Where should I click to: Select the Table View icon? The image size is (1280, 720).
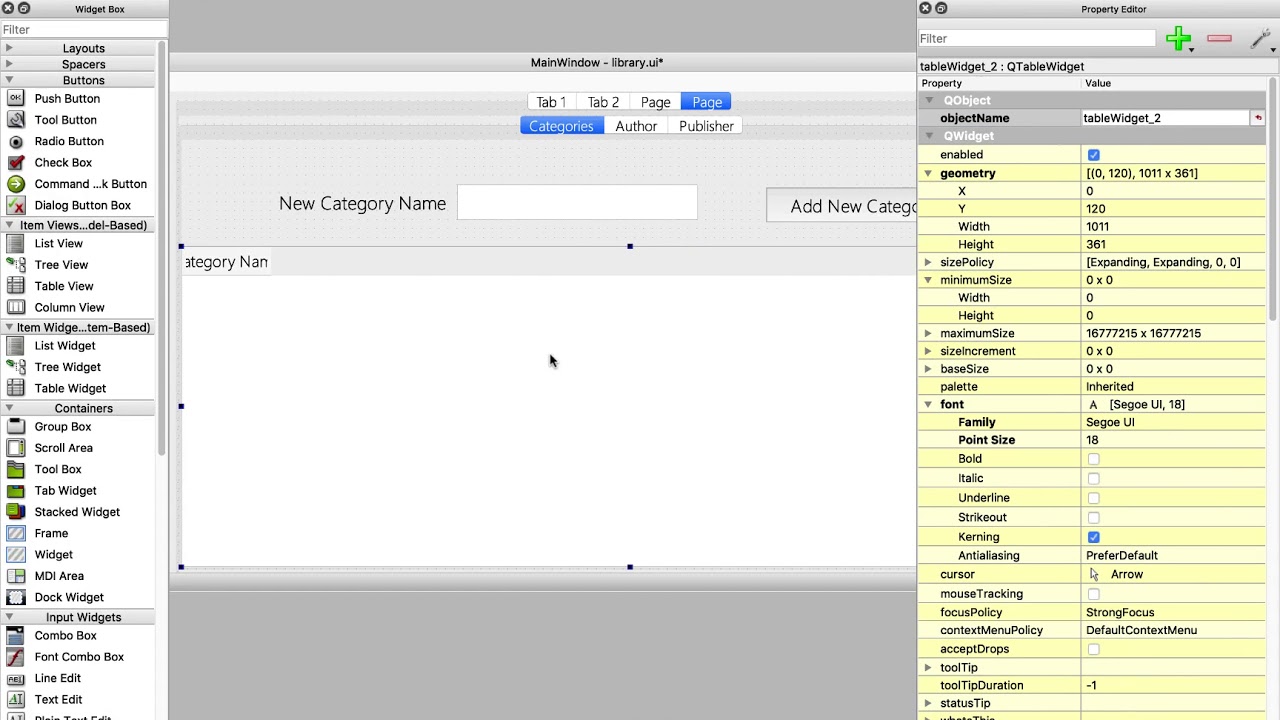16,287
